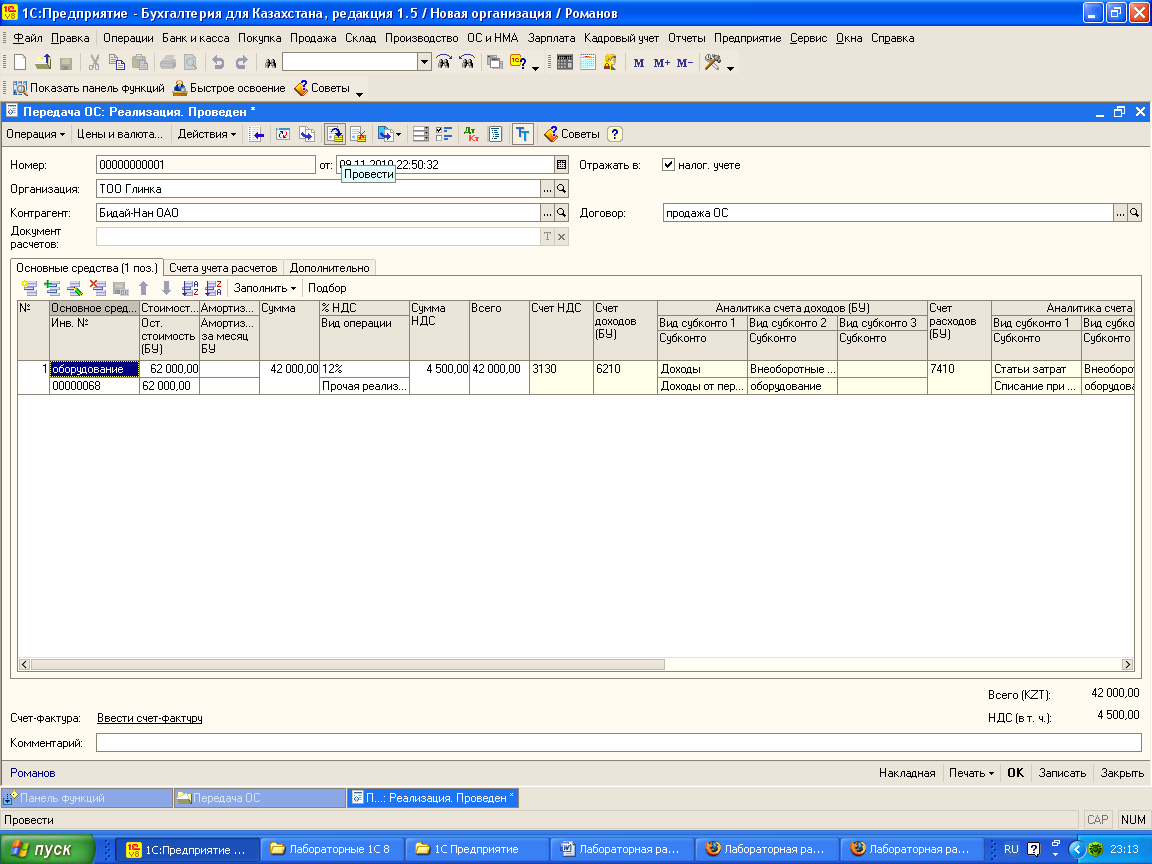Click the Delete row red cross icon
The height and width of the screenshot is (864, 1152).
(x=98, y=288)
